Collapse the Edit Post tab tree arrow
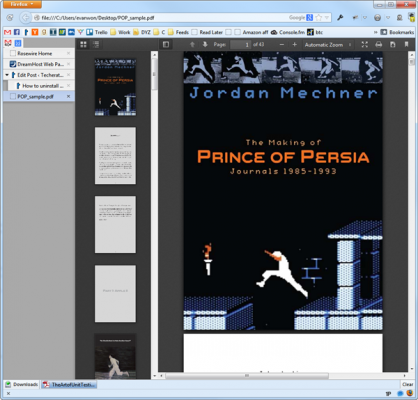 [x=7, y=75]
